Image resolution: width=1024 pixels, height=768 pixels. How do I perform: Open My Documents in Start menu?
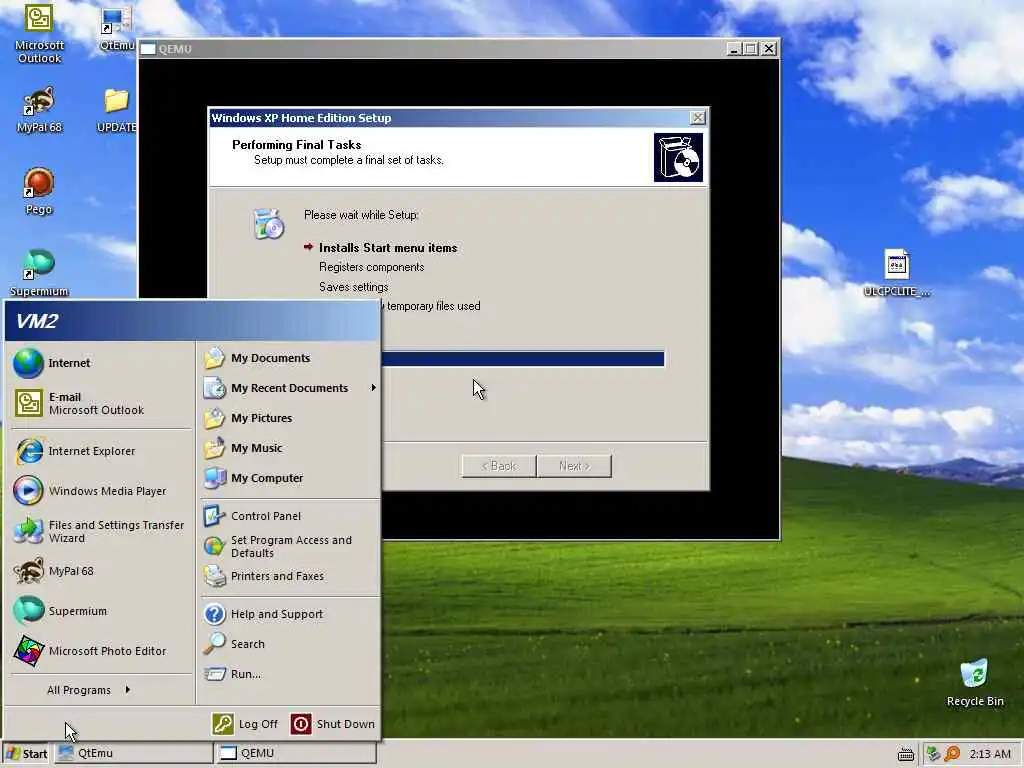point(290,358)
